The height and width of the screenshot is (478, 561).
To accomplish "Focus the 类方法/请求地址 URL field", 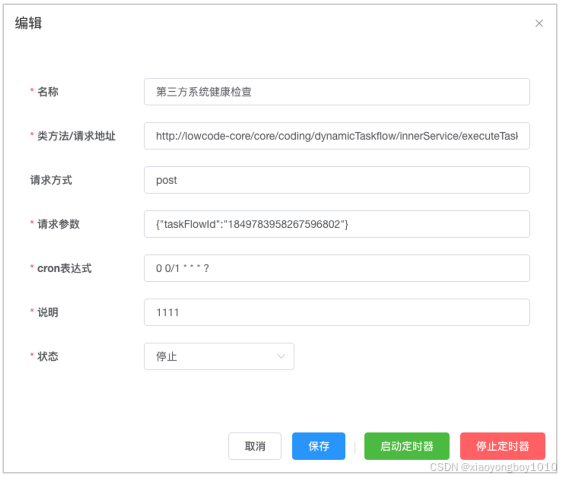I will (337, 136).
